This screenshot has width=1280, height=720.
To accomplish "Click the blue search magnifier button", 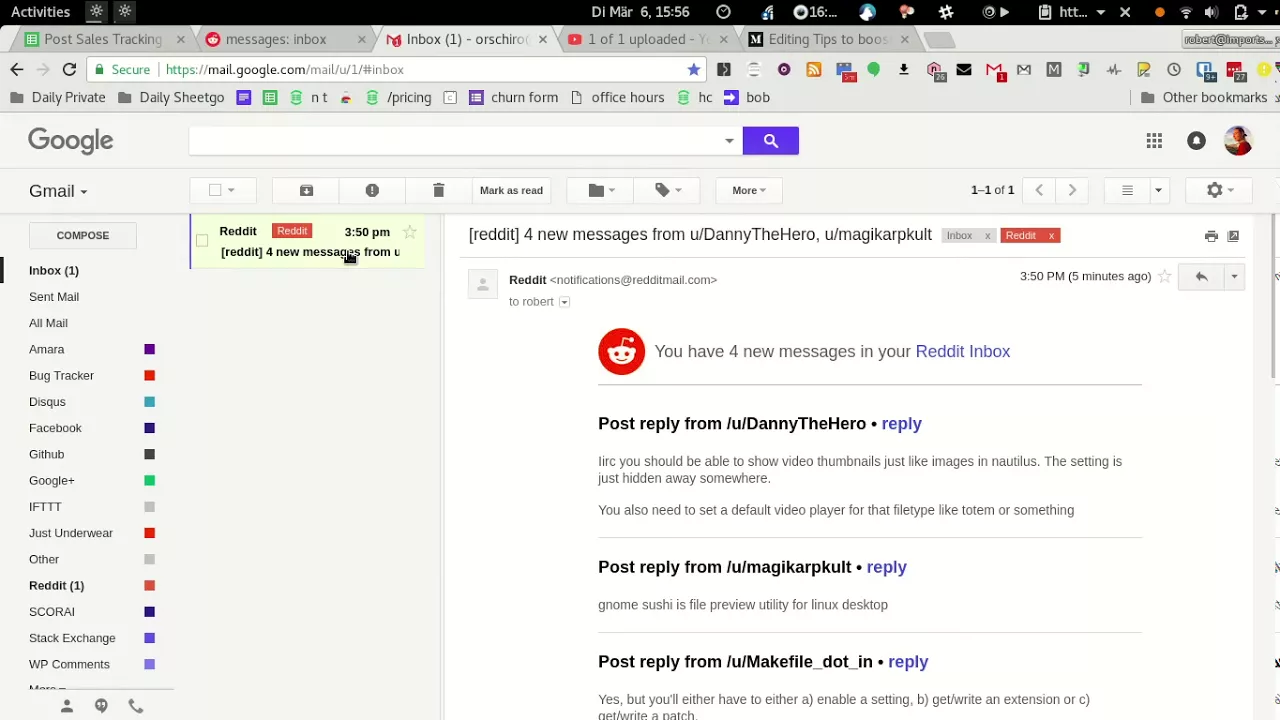I will [x=770, y=141].
